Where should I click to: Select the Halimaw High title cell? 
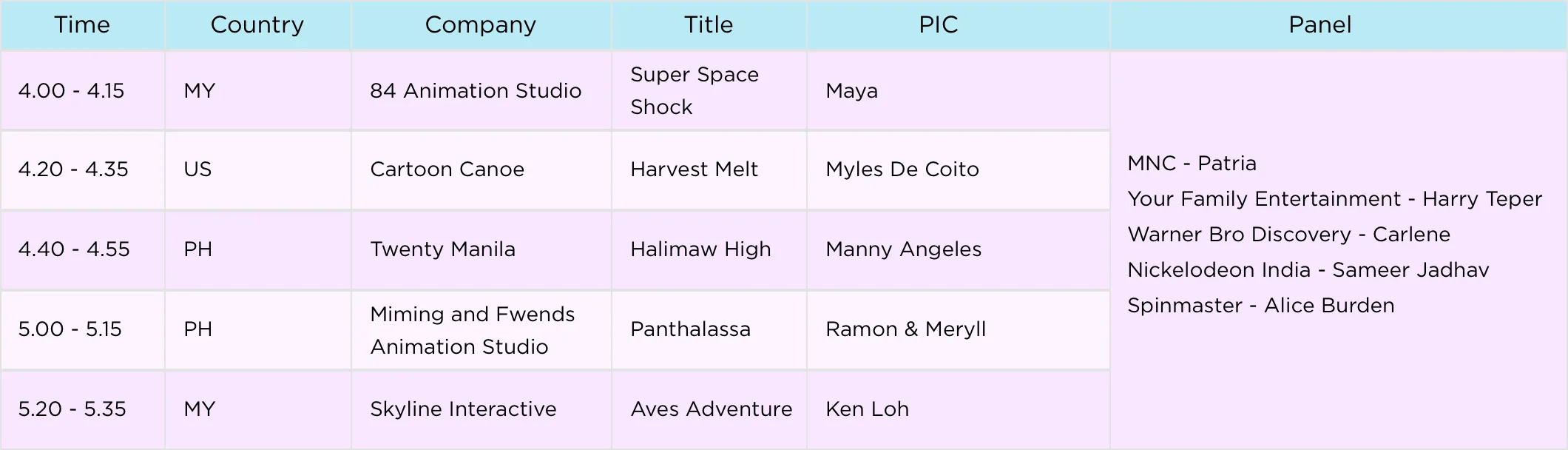[x=700, y=249]
